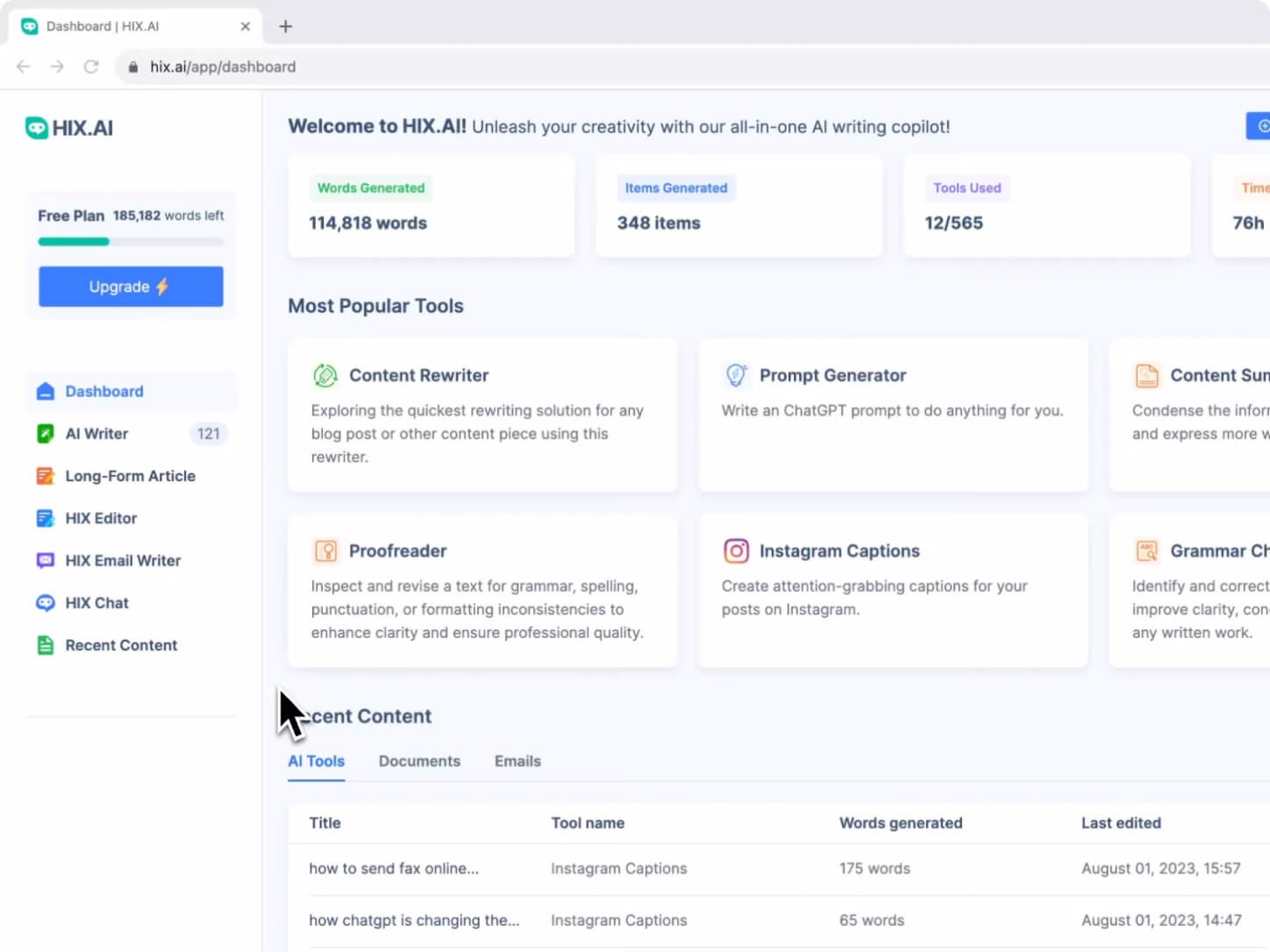
Task: Click the HIX Email Writer icon
Action: click(46, 560)
